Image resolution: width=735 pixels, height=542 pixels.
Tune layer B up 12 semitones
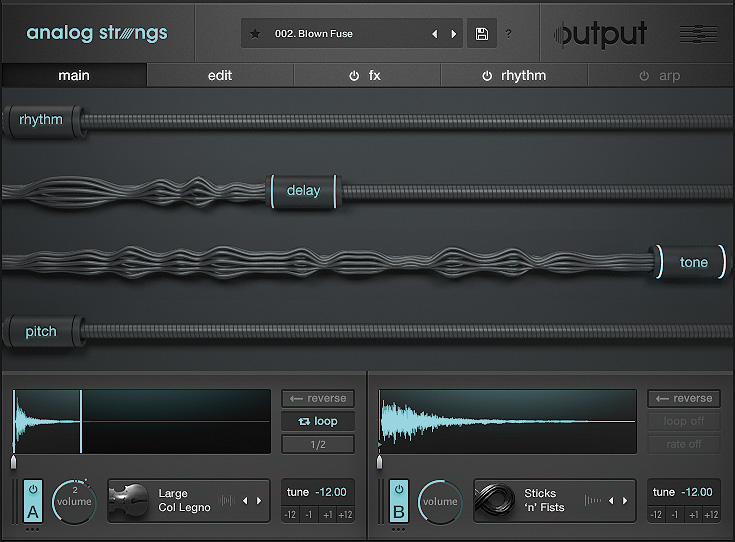(711, 515)
